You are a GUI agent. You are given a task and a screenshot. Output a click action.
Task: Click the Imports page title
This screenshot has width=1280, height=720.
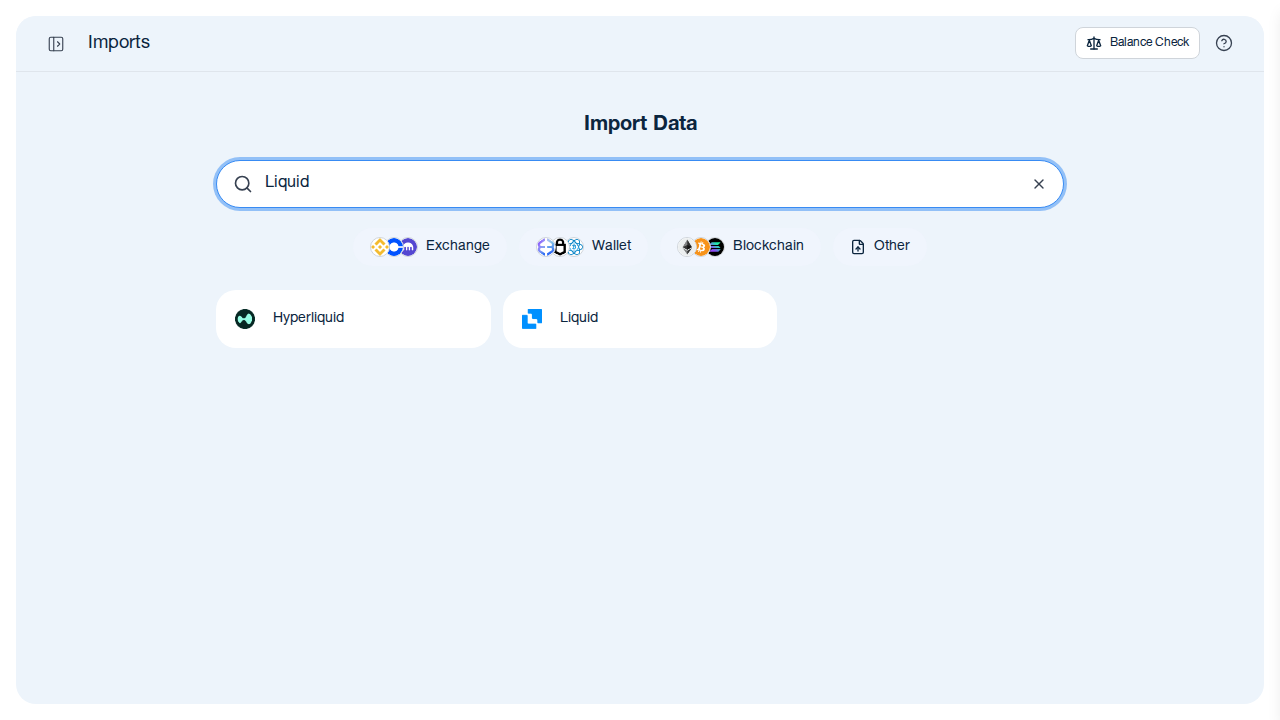tap(119, 42)
